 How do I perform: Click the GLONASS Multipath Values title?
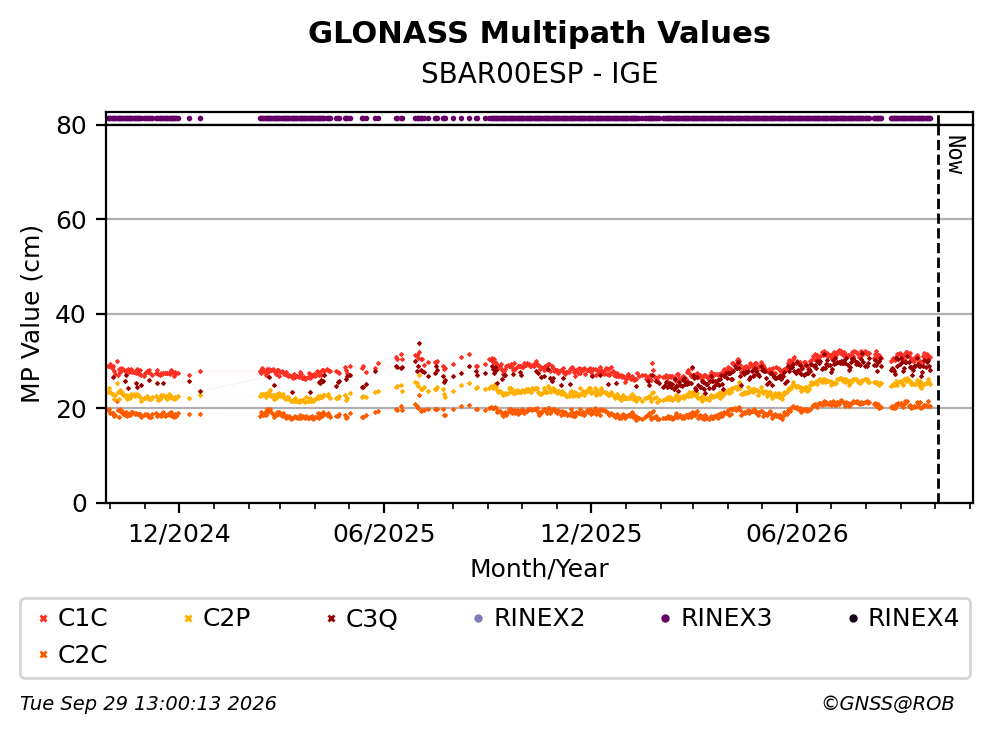tap(539, 33)
